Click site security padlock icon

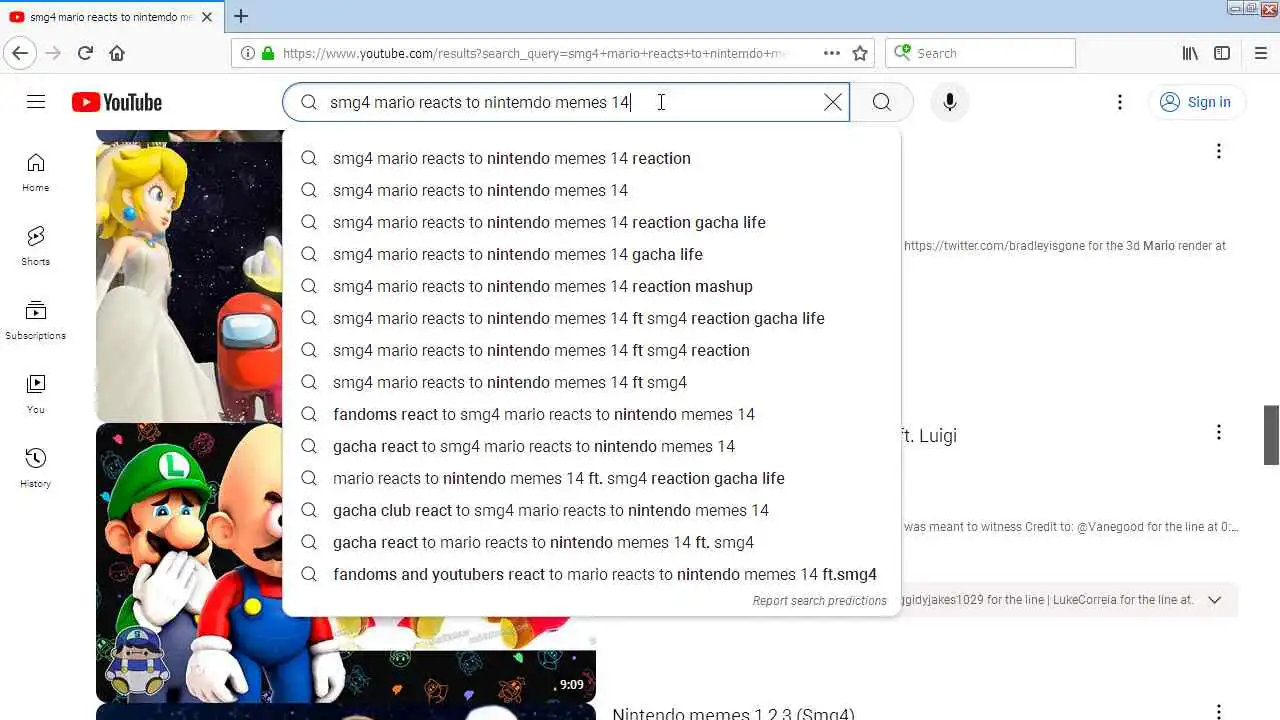(x=268, y=53)
